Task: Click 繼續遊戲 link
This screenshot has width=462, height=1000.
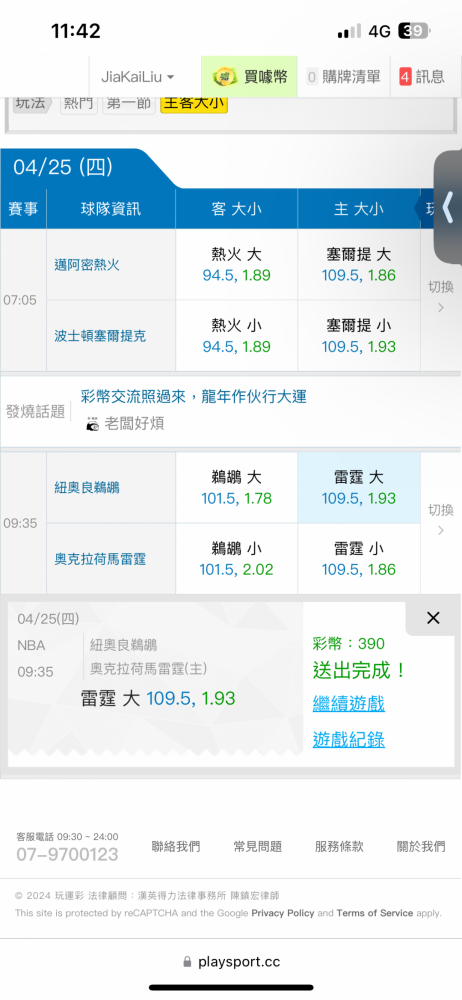Action: point(348,704)
